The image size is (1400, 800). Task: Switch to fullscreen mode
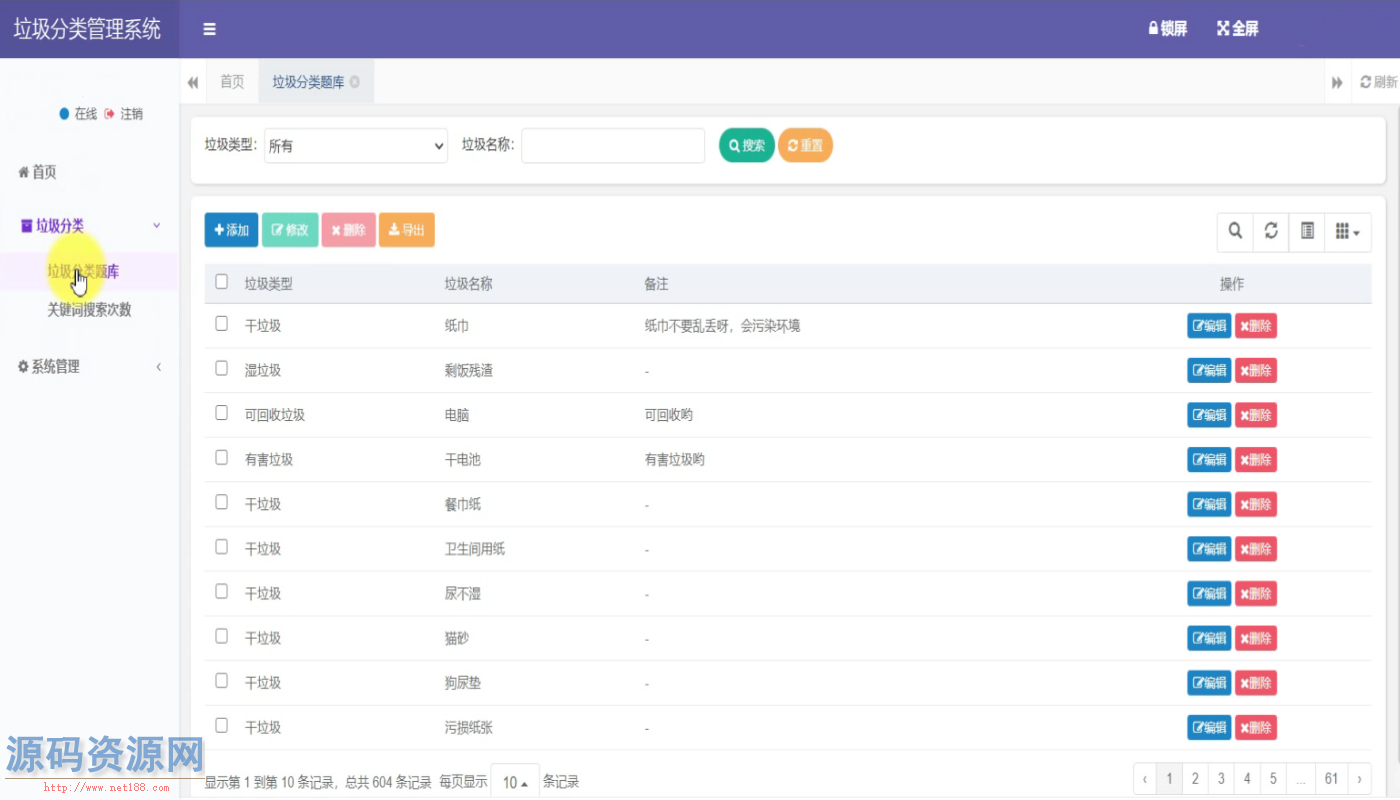(x=1237, y=29)
